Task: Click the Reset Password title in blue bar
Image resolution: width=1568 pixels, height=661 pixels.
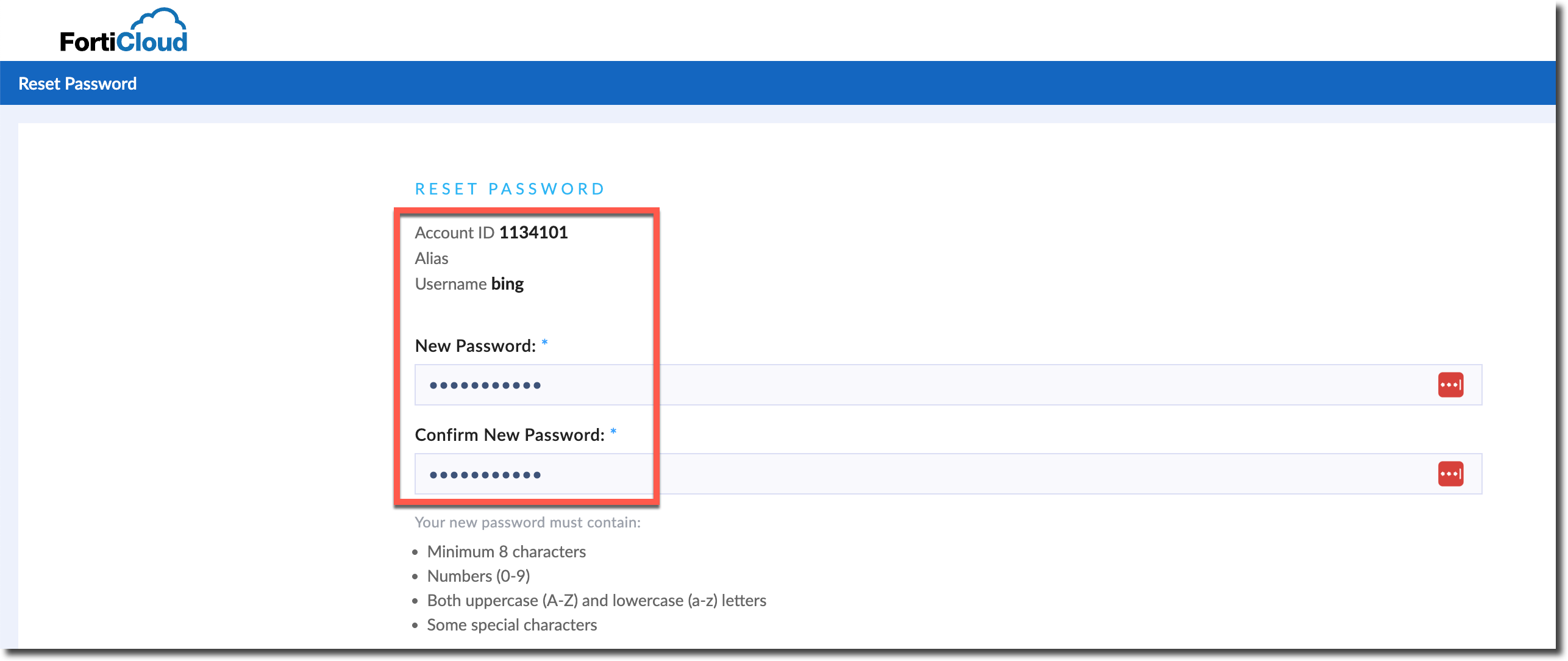Action: pyautogui.click(x=77, y=84)
